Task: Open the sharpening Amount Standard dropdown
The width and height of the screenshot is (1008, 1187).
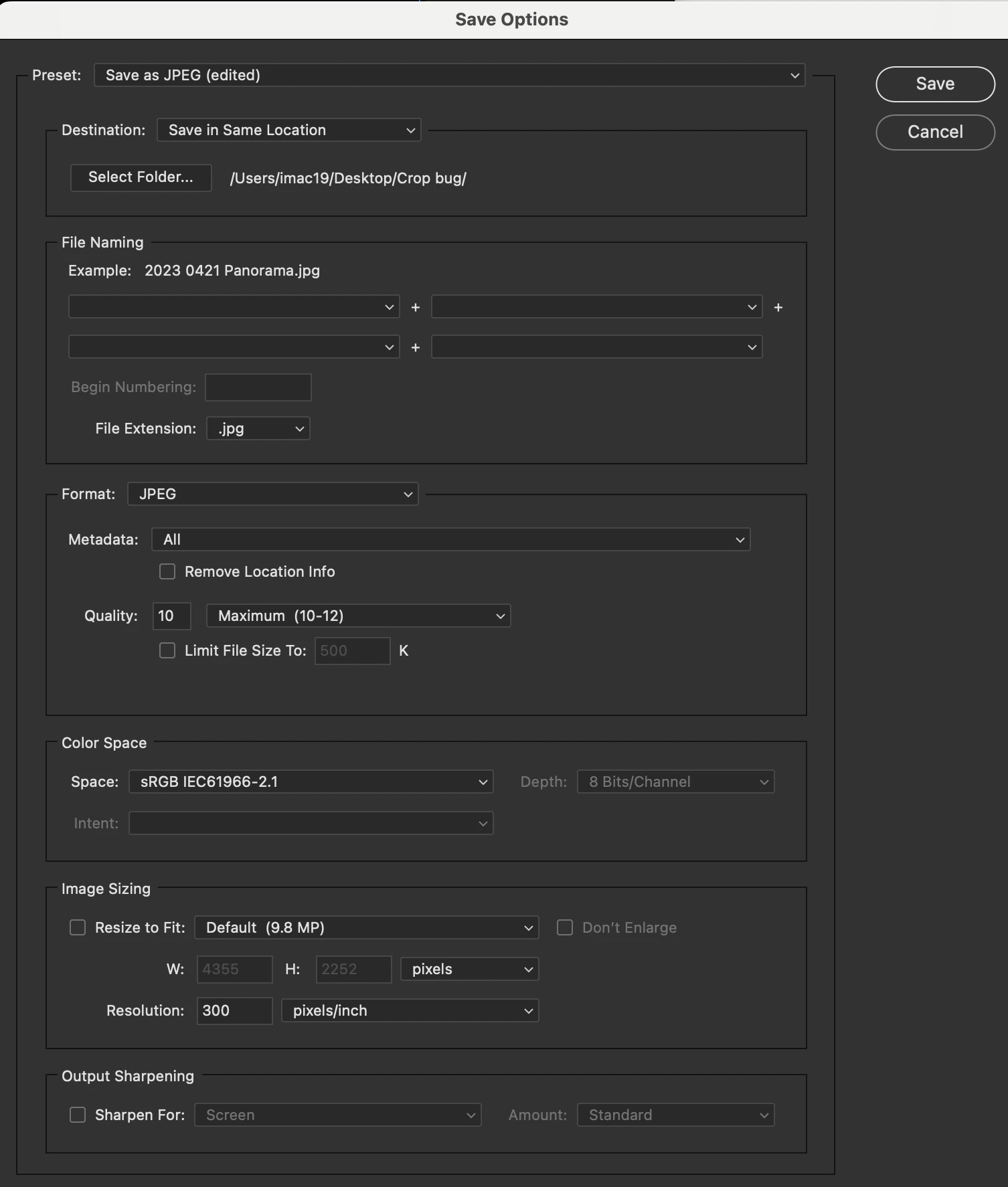Action: click(x=675, y=1115)
